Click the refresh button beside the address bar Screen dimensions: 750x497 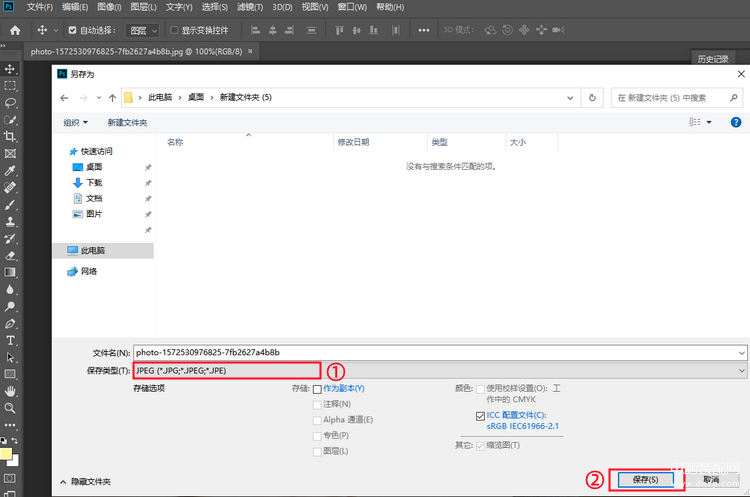pyautogui.click(x=592, y=98)
